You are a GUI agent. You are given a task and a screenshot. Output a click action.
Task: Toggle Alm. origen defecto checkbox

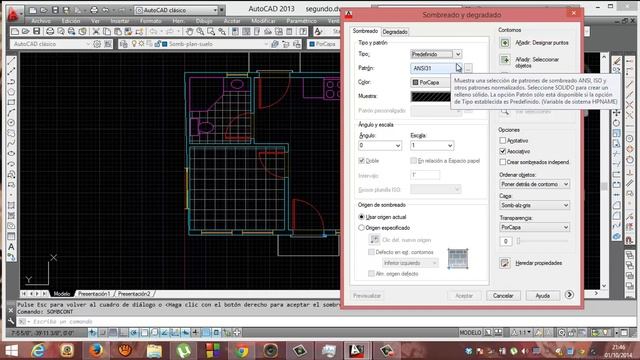371,273
